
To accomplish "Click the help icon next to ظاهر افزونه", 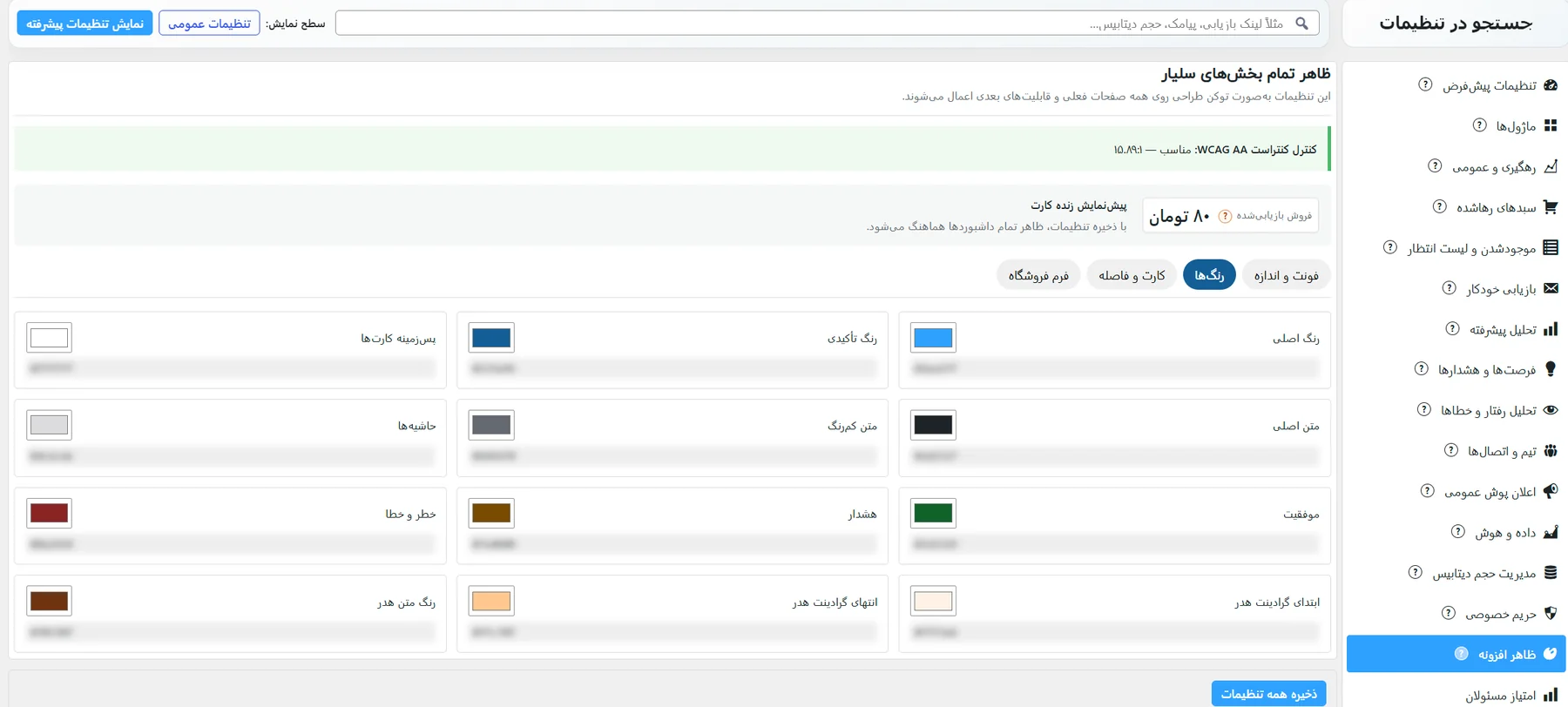I will [1461, 654].
